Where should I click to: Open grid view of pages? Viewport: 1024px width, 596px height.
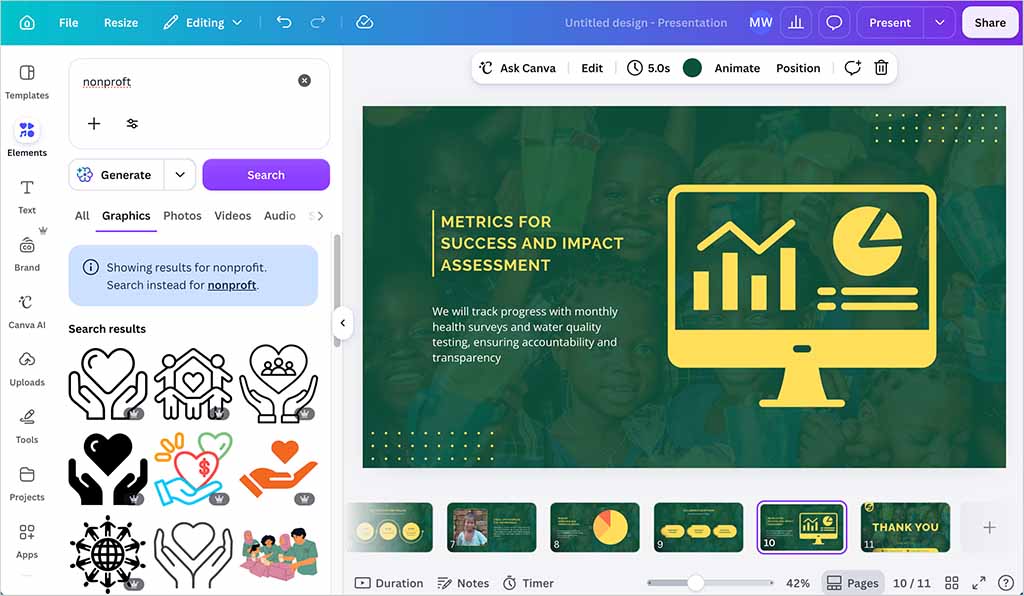(x=952, y=583)
